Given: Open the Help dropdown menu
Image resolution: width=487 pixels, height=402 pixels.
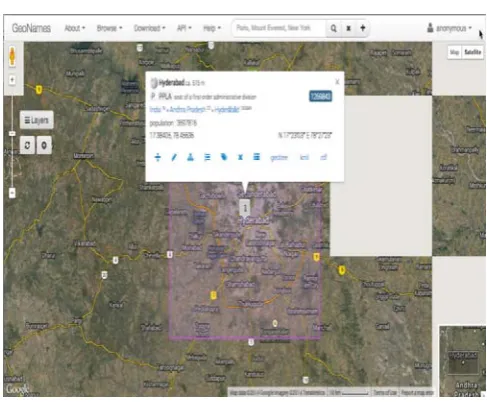Looking at the screenshot, I should tap(212, 28).
